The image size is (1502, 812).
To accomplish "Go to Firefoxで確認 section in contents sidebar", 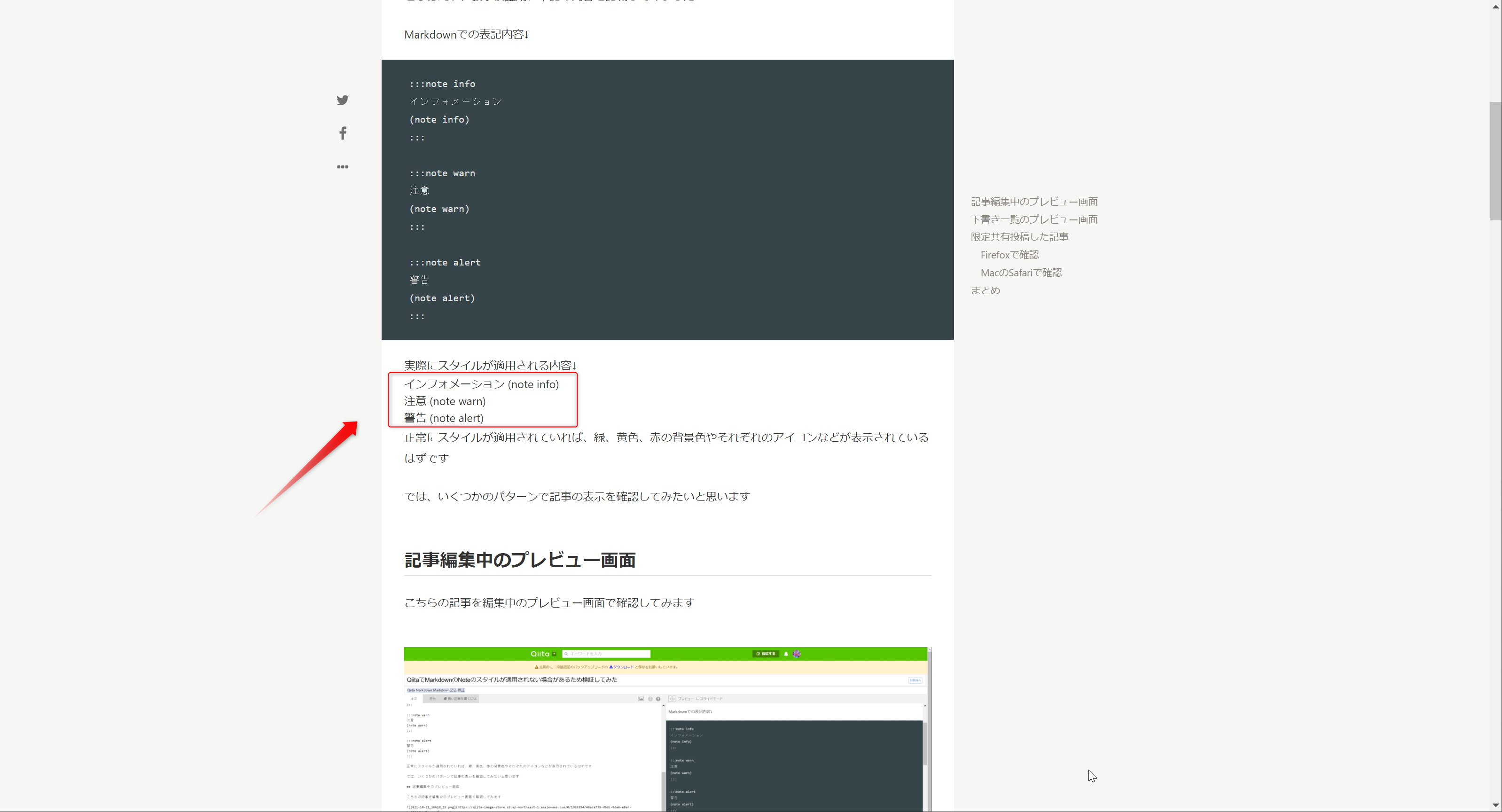I will (1009, 255).
